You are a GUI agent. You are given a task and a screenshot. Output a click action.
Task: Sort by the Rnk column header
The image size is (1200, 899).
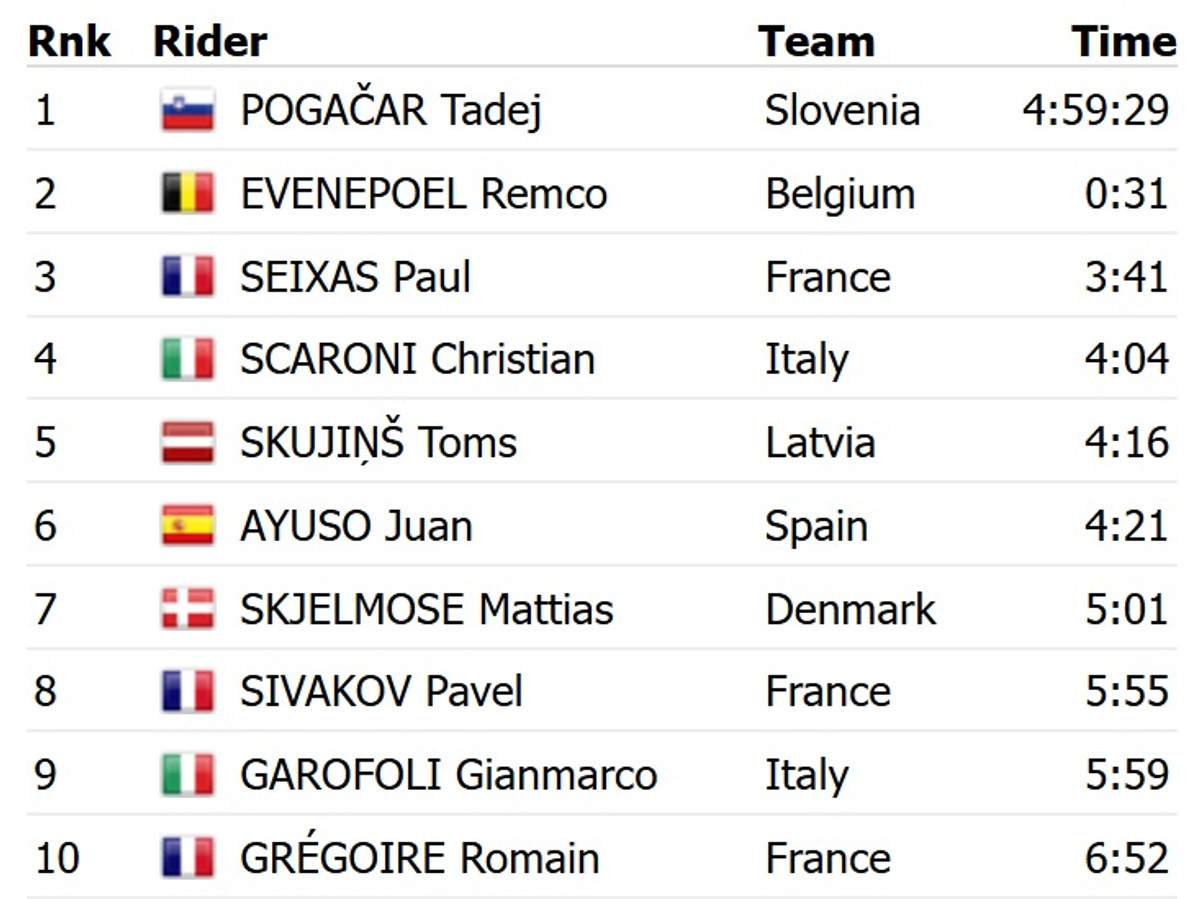click(69, 42)
